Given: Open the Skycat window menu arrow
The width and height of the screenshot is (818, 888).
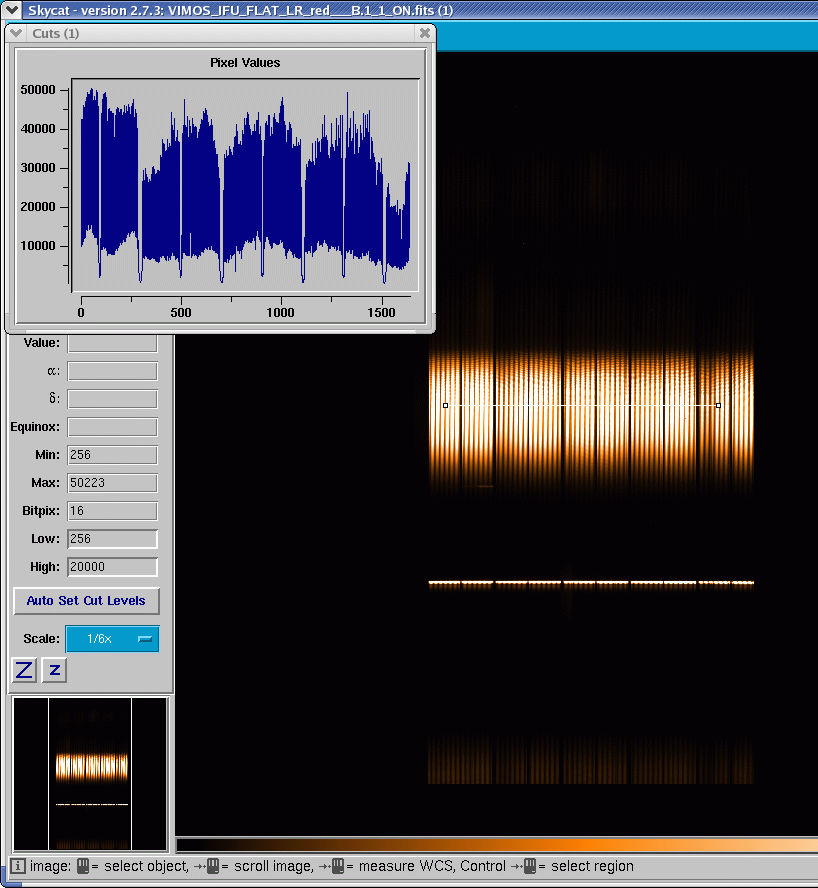Looking at the screenshot, I should pyautogui.click(x=11, y=10).
